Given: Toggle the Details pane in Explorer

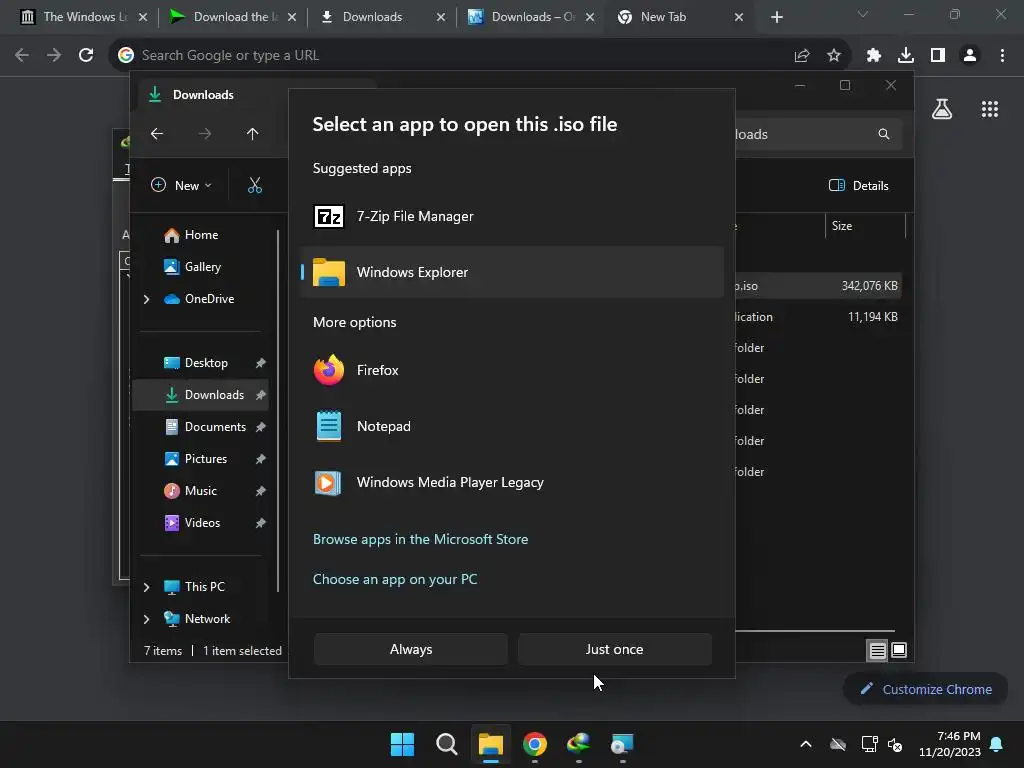Looking at the screenshot, I should (x=858, y=185).
